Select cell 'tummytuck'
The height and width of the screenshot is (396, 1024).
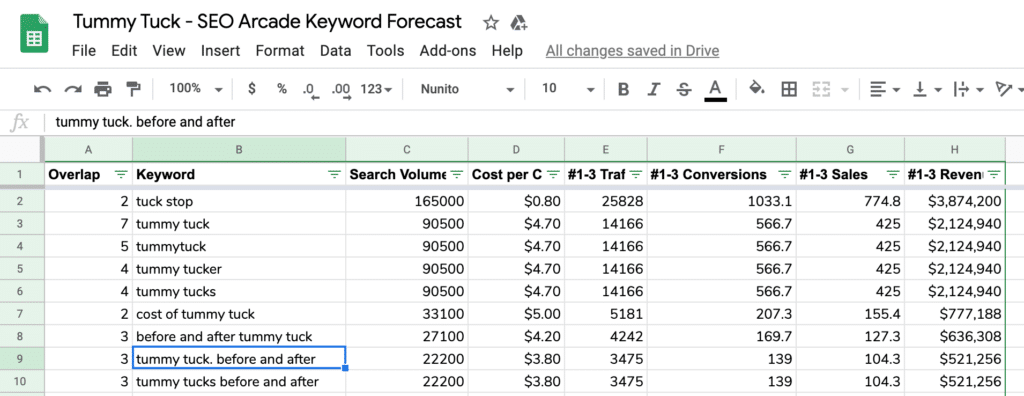[239, 246]
